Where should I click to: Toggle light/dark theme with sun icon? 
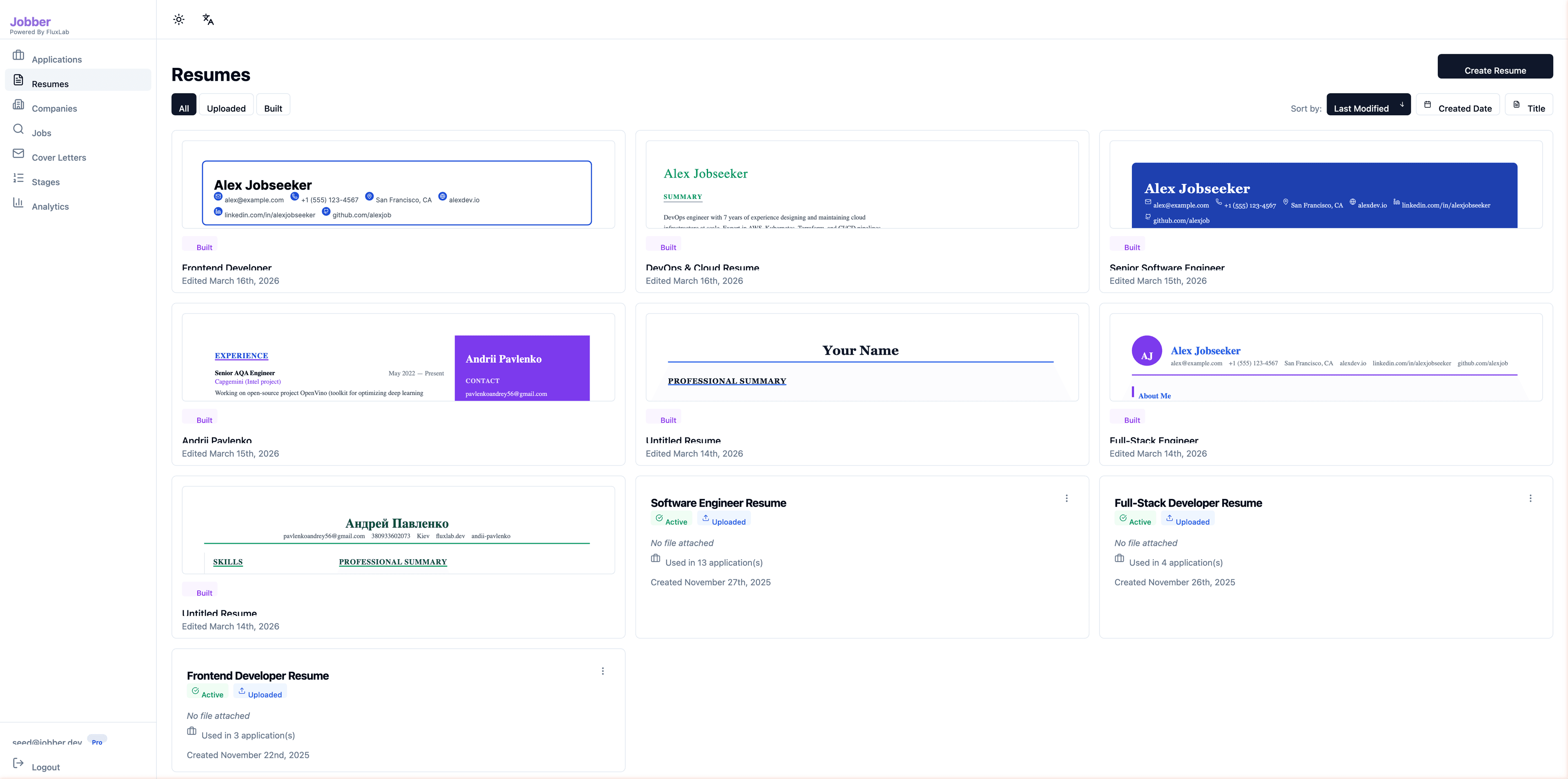pyautogui.click(x=178, y=19)
